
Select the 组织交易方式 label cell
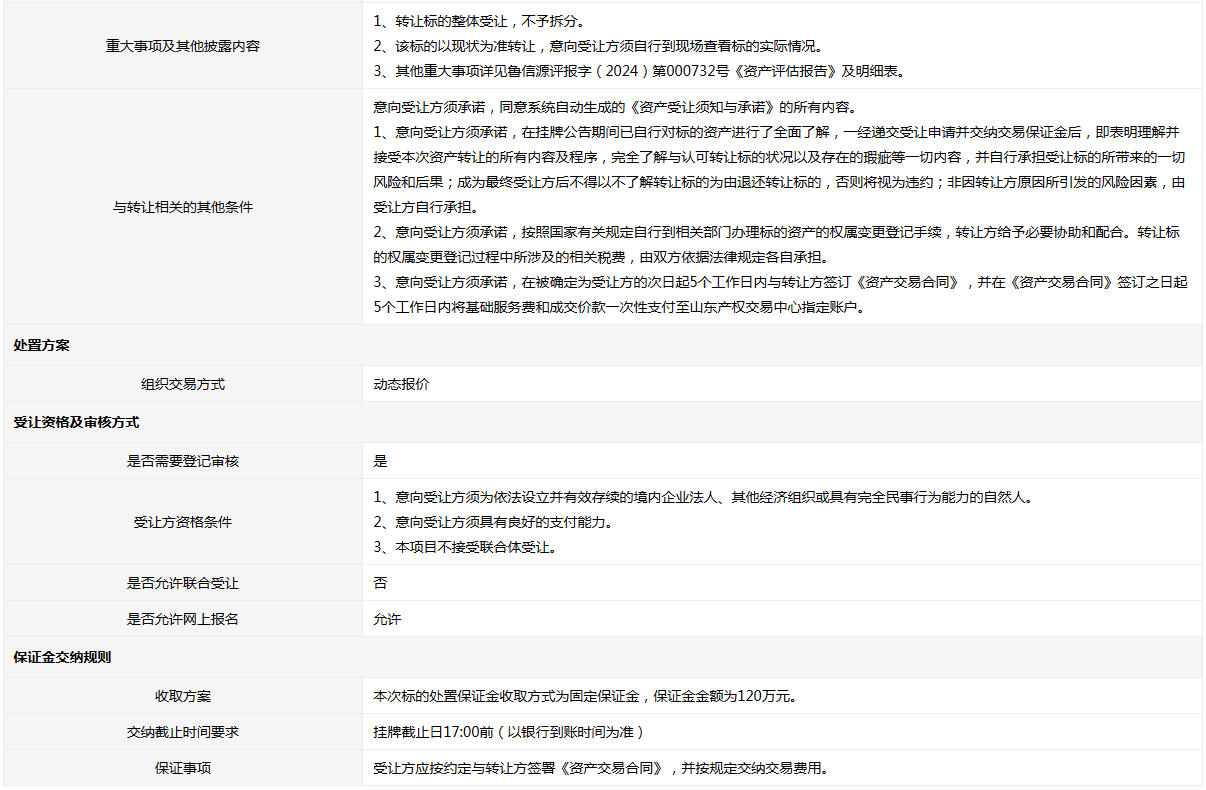[x=182, y=384]
